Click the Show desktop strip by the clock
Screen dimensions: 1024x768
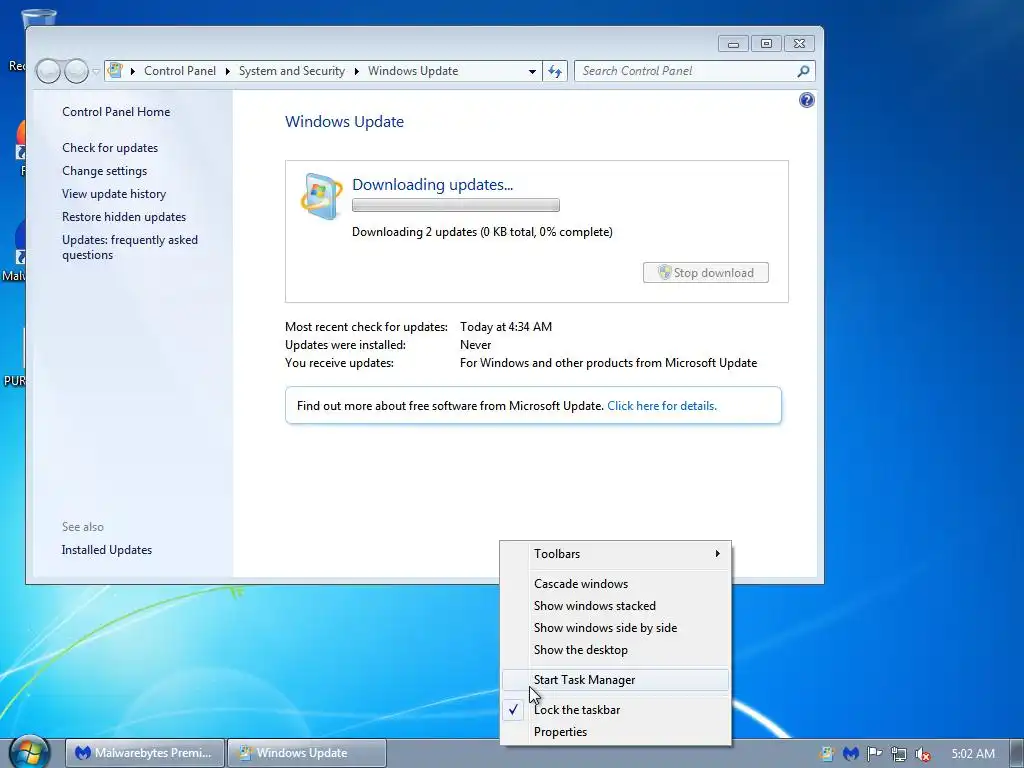pyautogui.click(x=1017, y=753)
